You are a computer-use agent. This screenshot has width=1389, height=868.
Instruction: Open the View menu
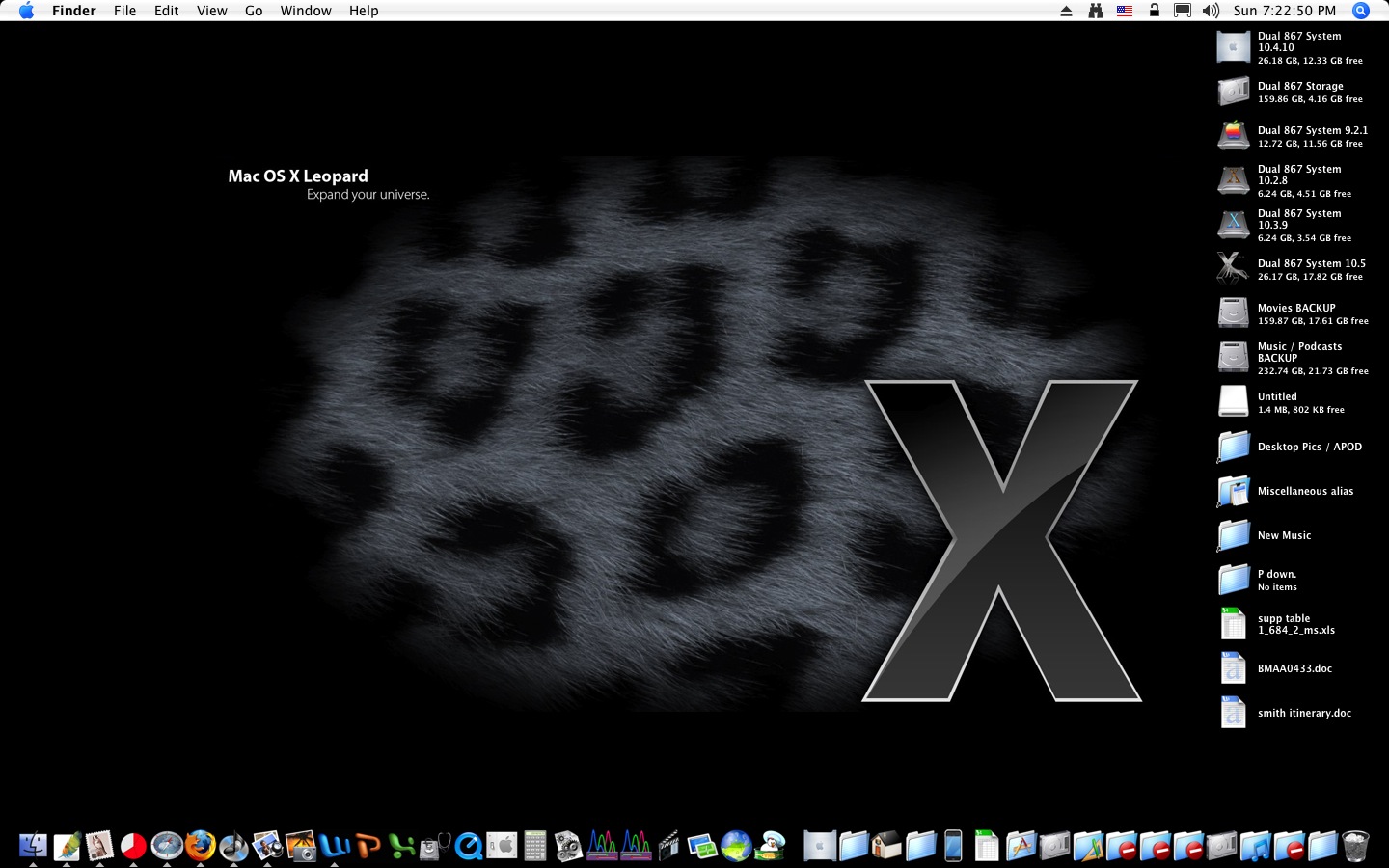pos(212,11)
